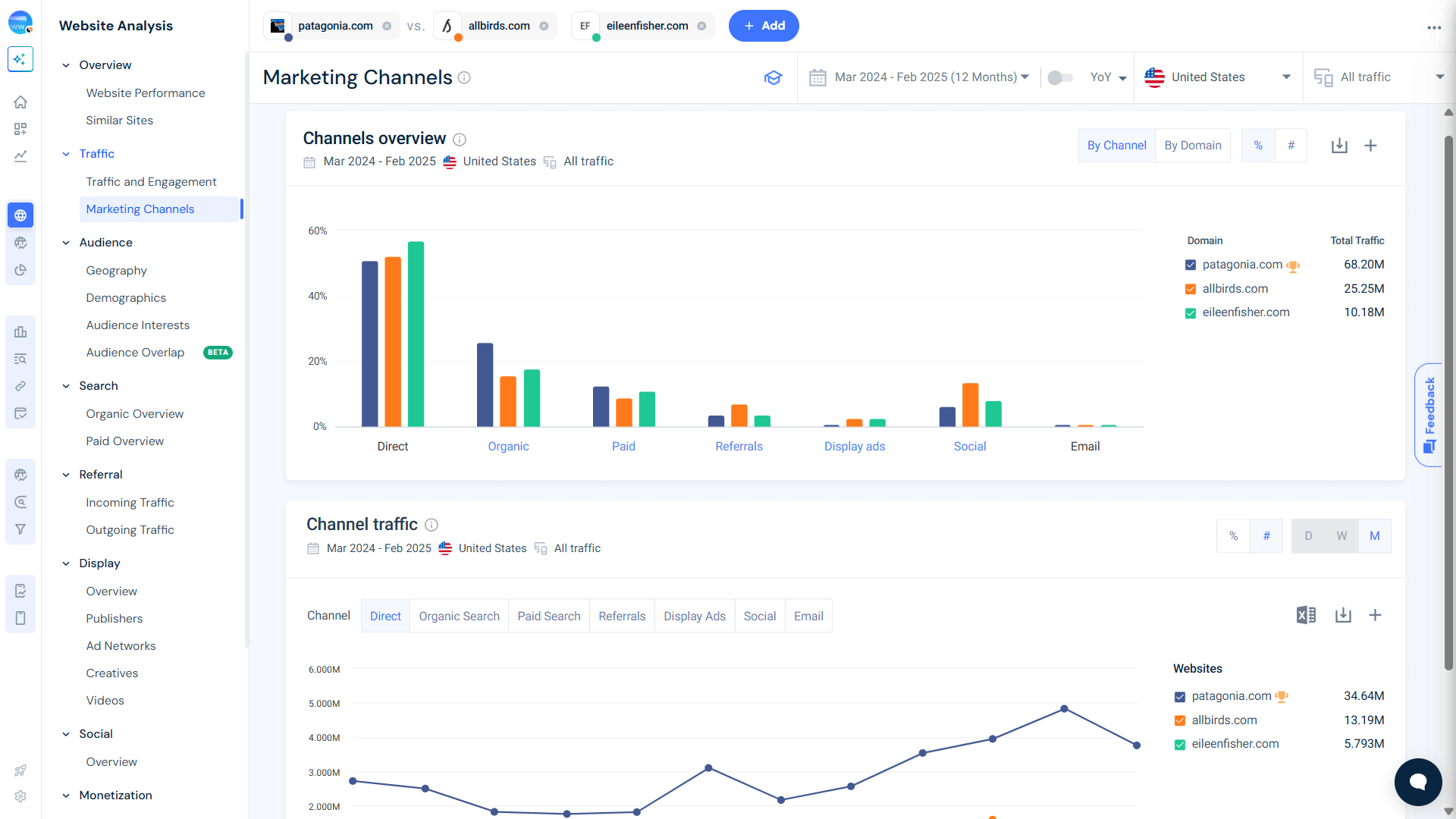
Task: Toggle the YoY comparison switch
Action: pyautogui.click(x=1060, y=77)
